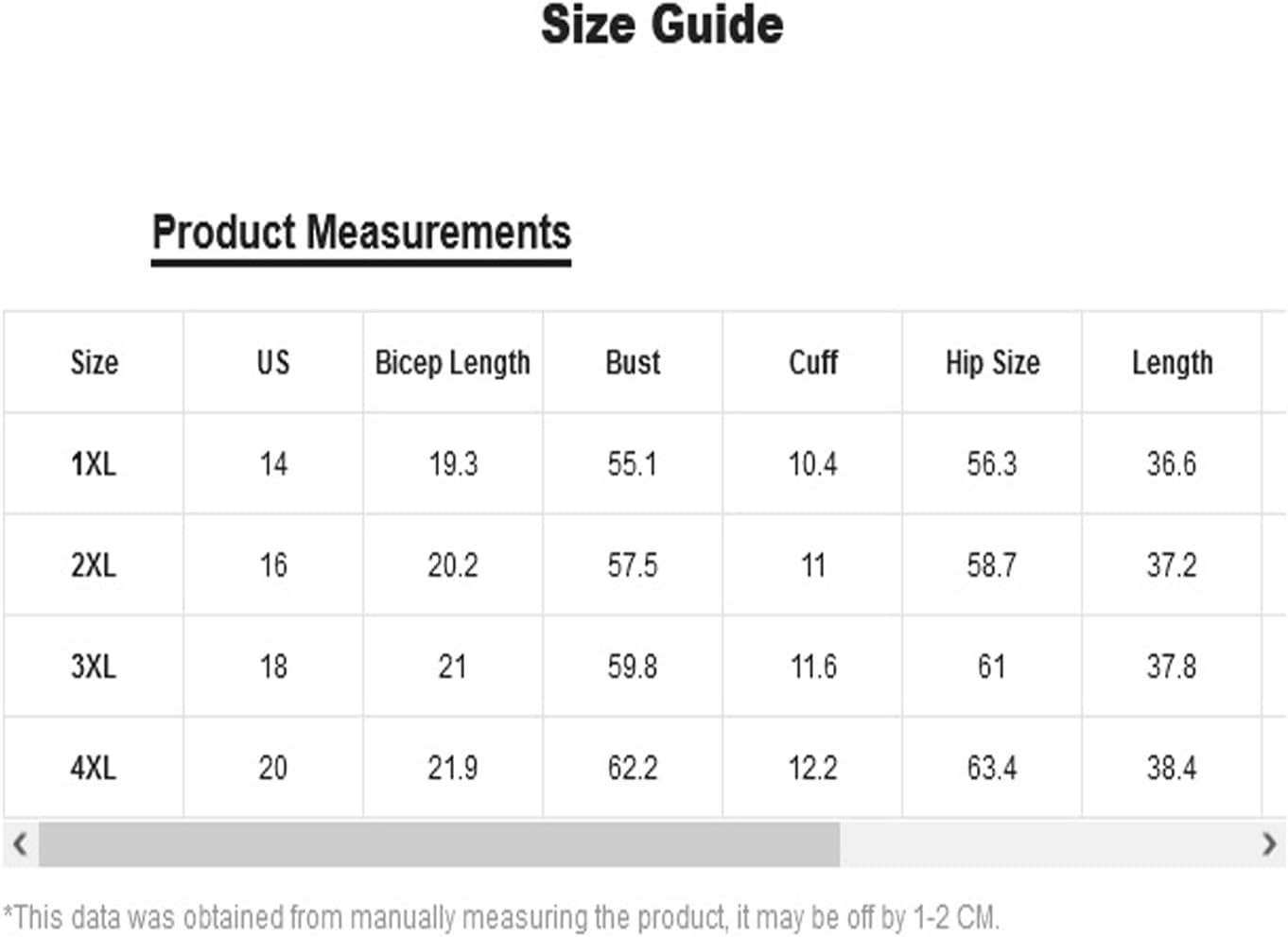Image resolution: width=1288 pixels, height=937 pixels.
Task: Select the Bust column header
Action: 633,362
